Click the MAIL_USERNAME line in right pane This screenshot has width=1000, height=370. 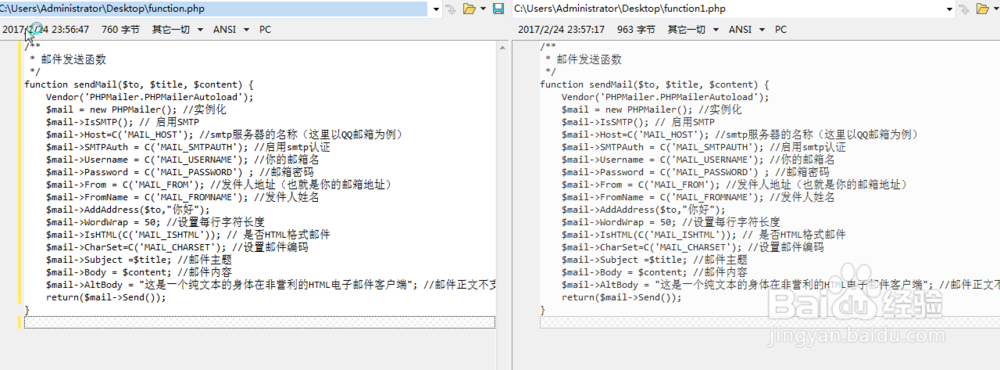click(698, 159)
